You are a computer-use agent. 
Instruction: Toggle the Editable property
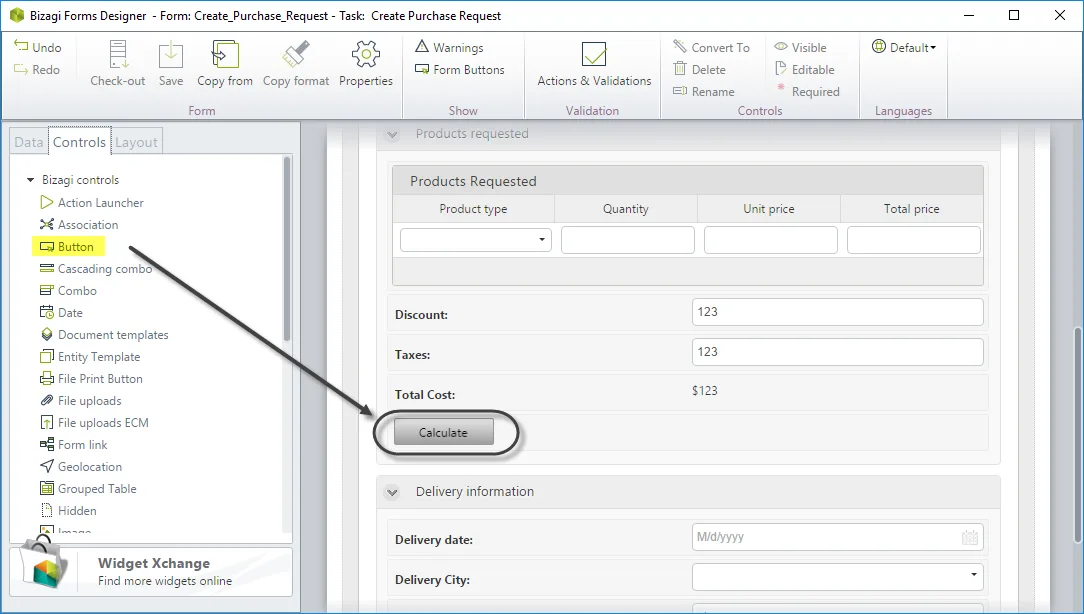click(805, 69)
